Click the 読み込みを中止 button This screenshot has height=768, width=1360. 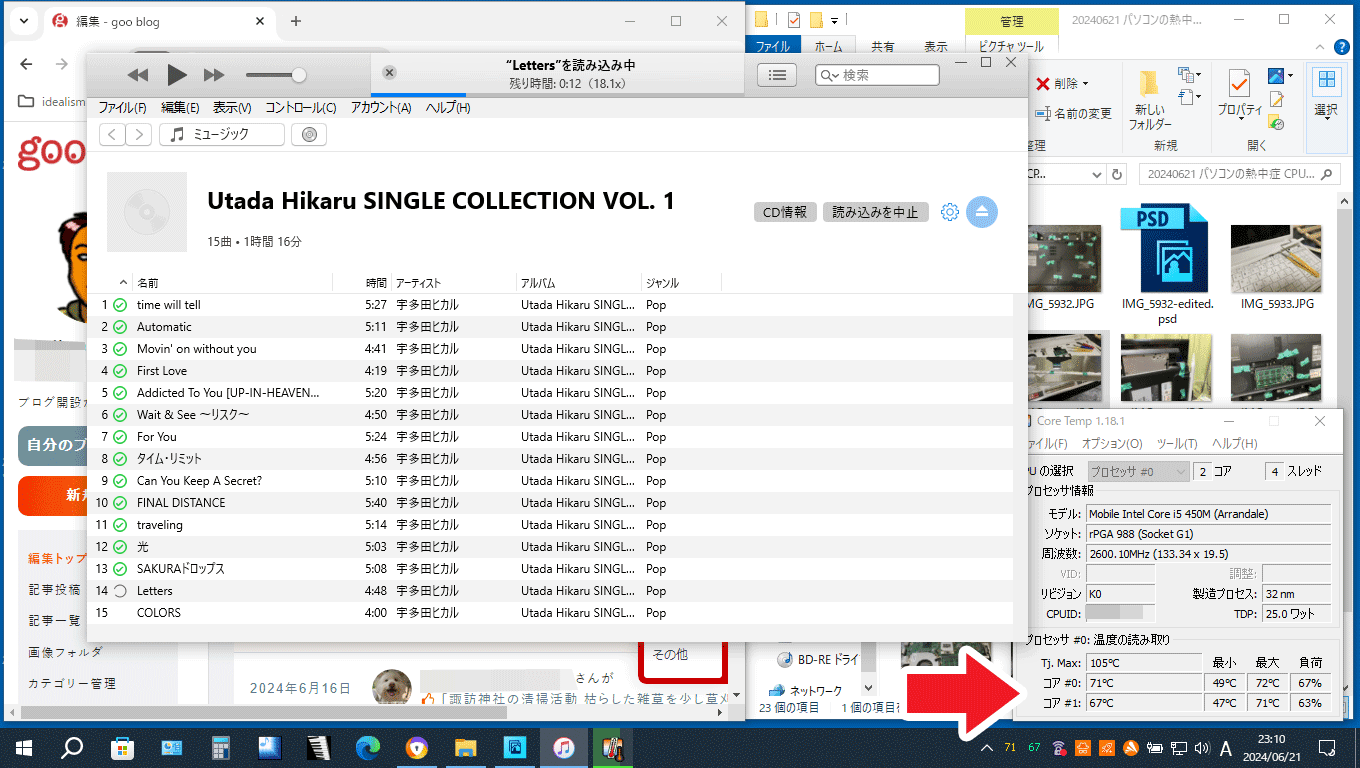875,212
